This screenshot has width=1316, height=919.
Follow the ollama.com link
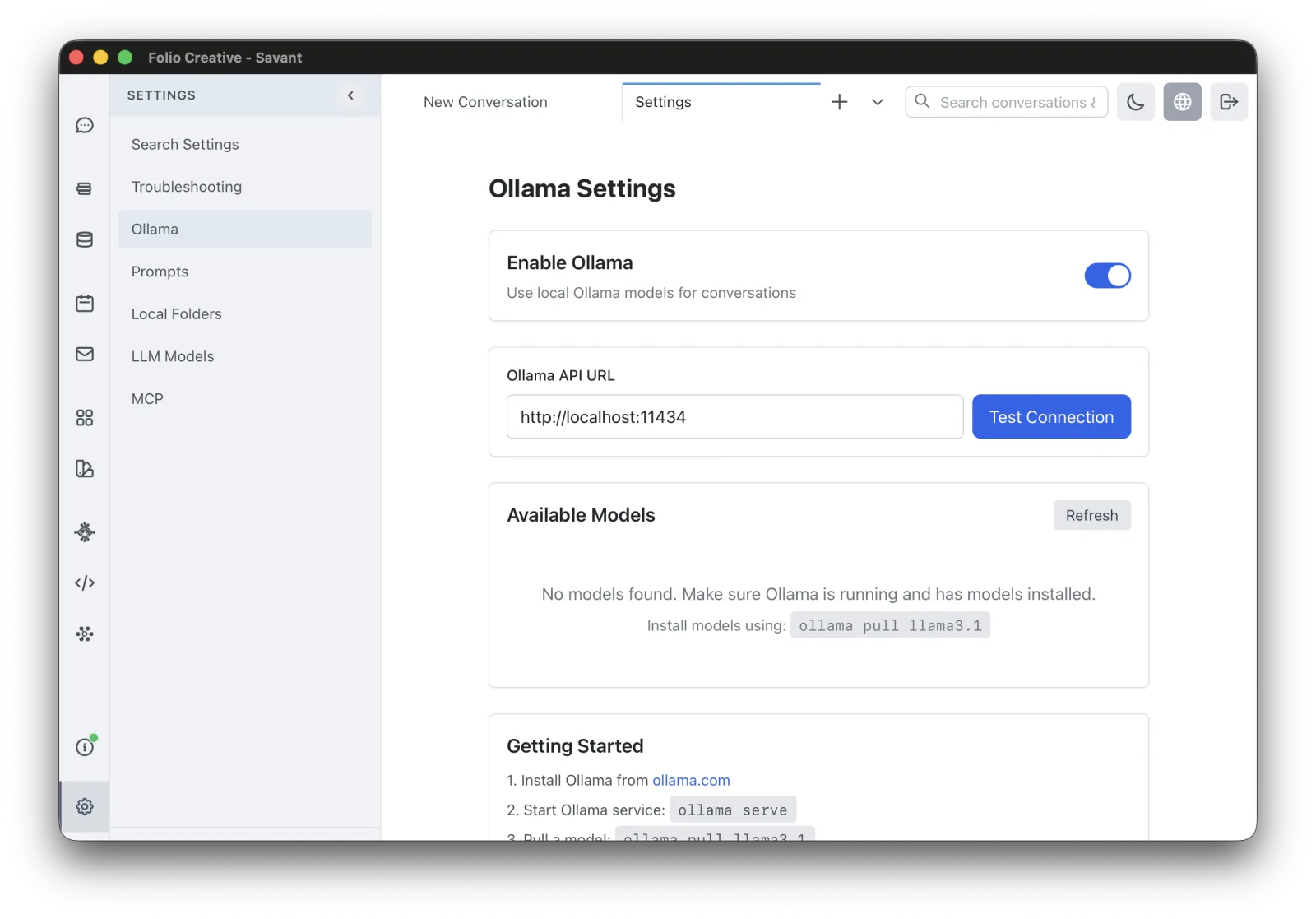tap(691, 780)
